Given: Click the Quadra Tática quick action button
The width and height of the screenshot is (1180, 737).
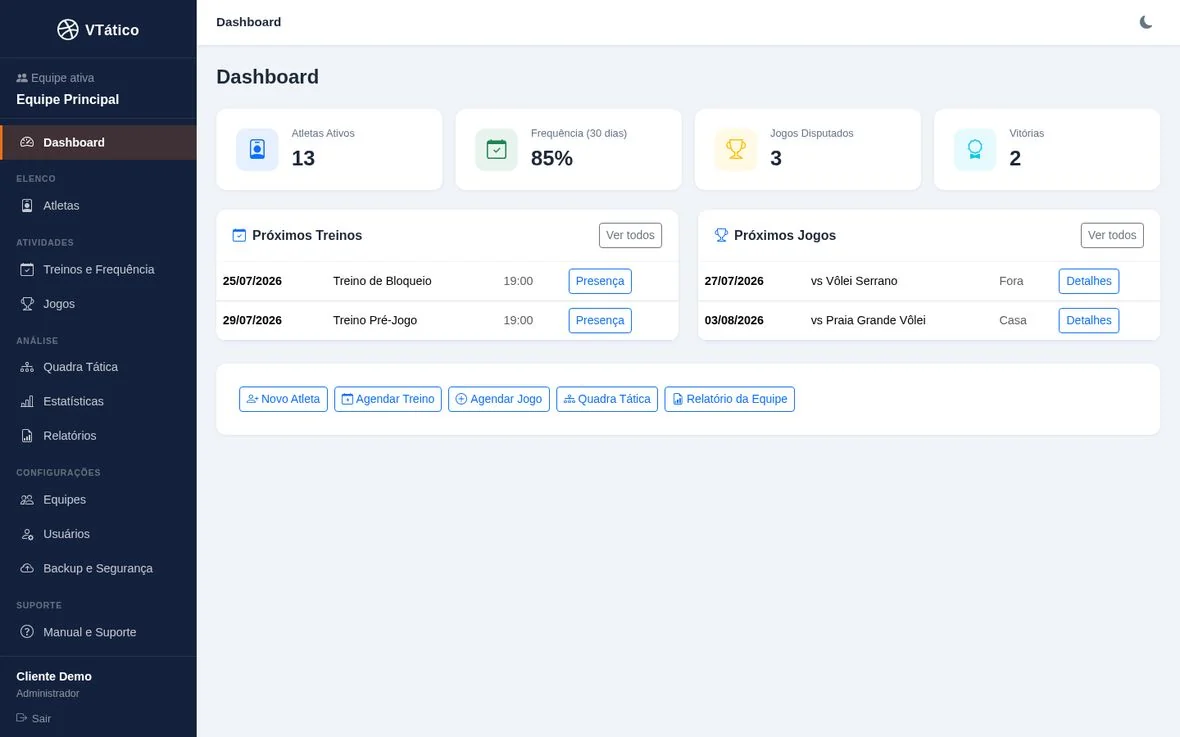Looking at the screenshot, I should pyautogui.click(x=607, y=399).
